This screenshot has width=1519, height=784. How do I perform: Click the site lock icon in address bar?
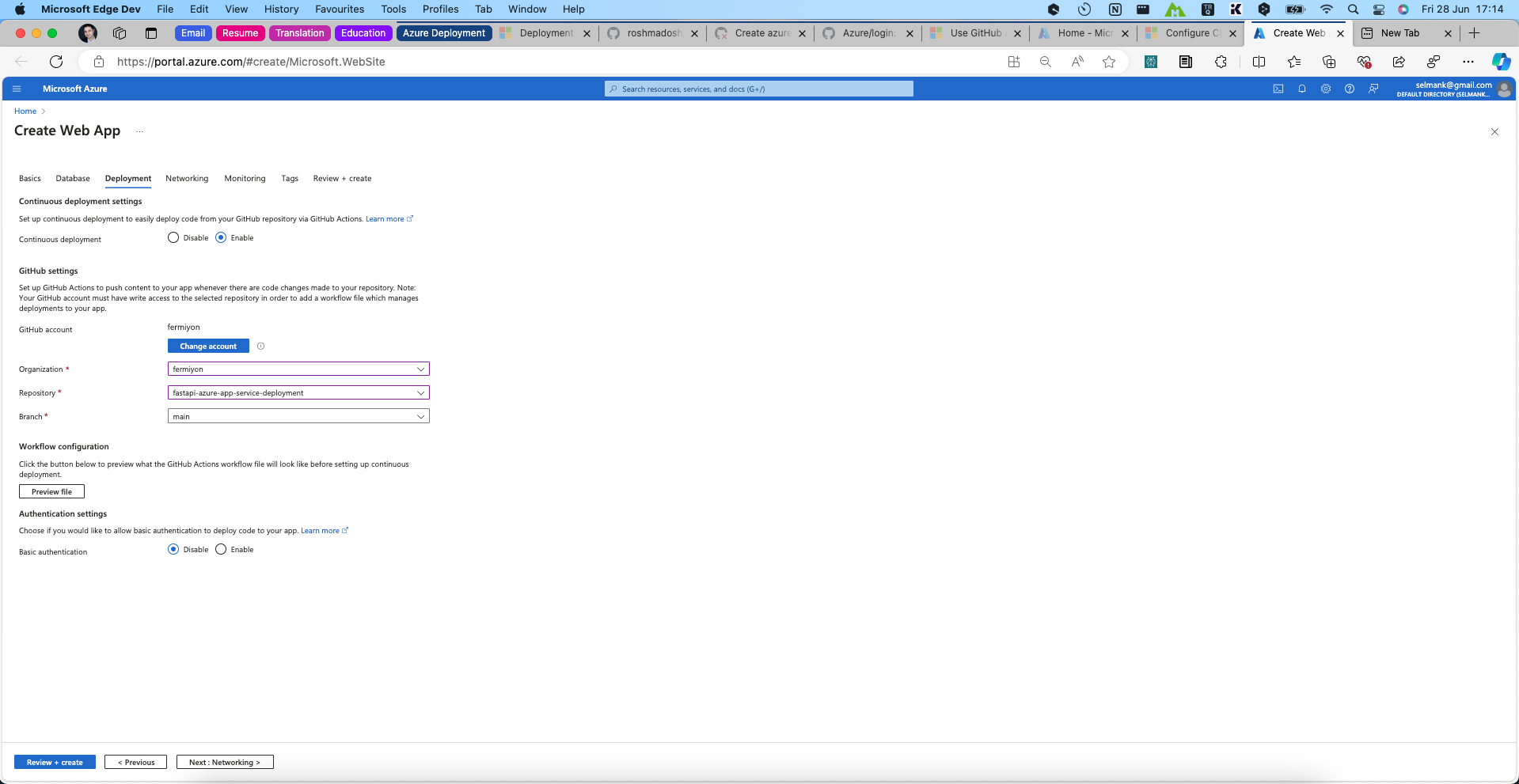point(99,62)
